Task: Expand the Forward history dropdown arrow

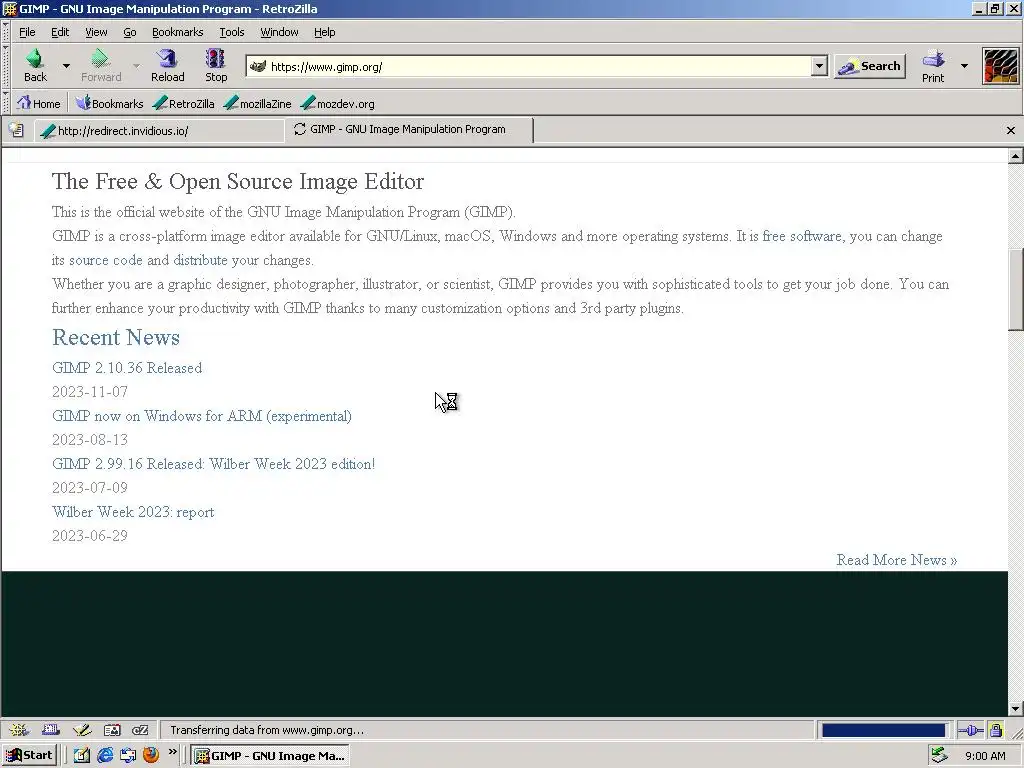Action: pos(136,66)
